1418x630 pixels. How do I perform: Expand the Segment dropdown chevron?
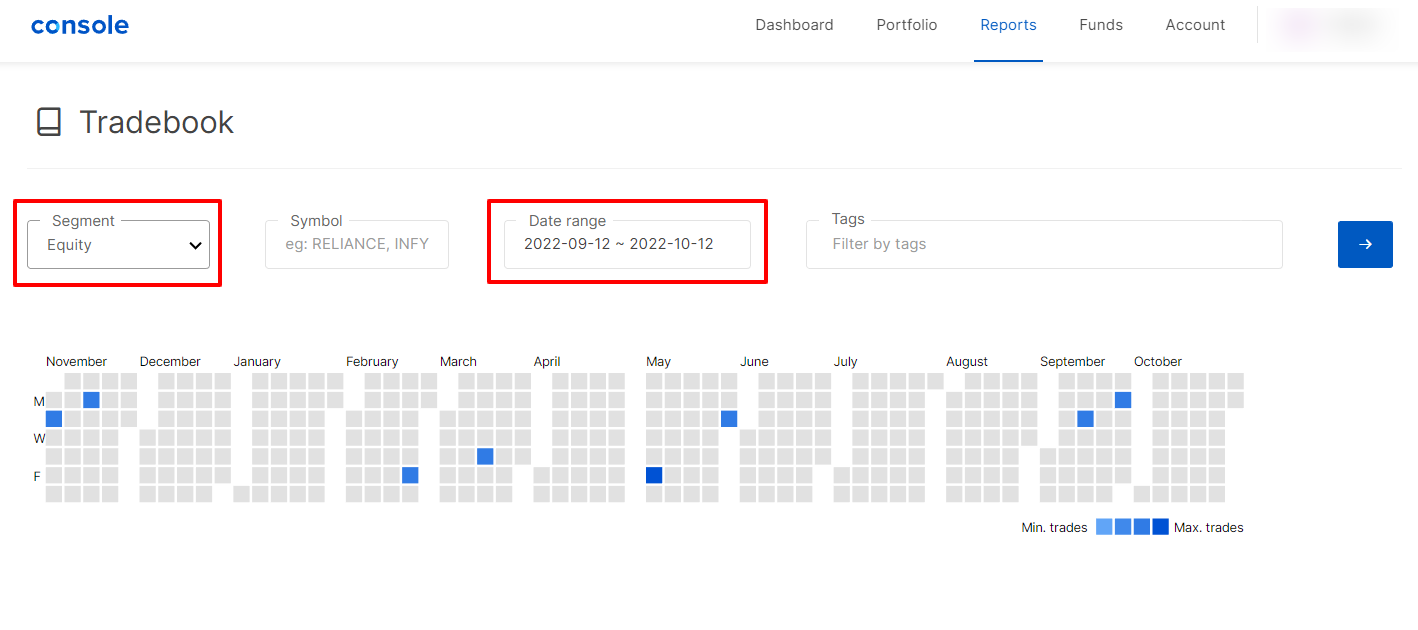click(195, 246)
